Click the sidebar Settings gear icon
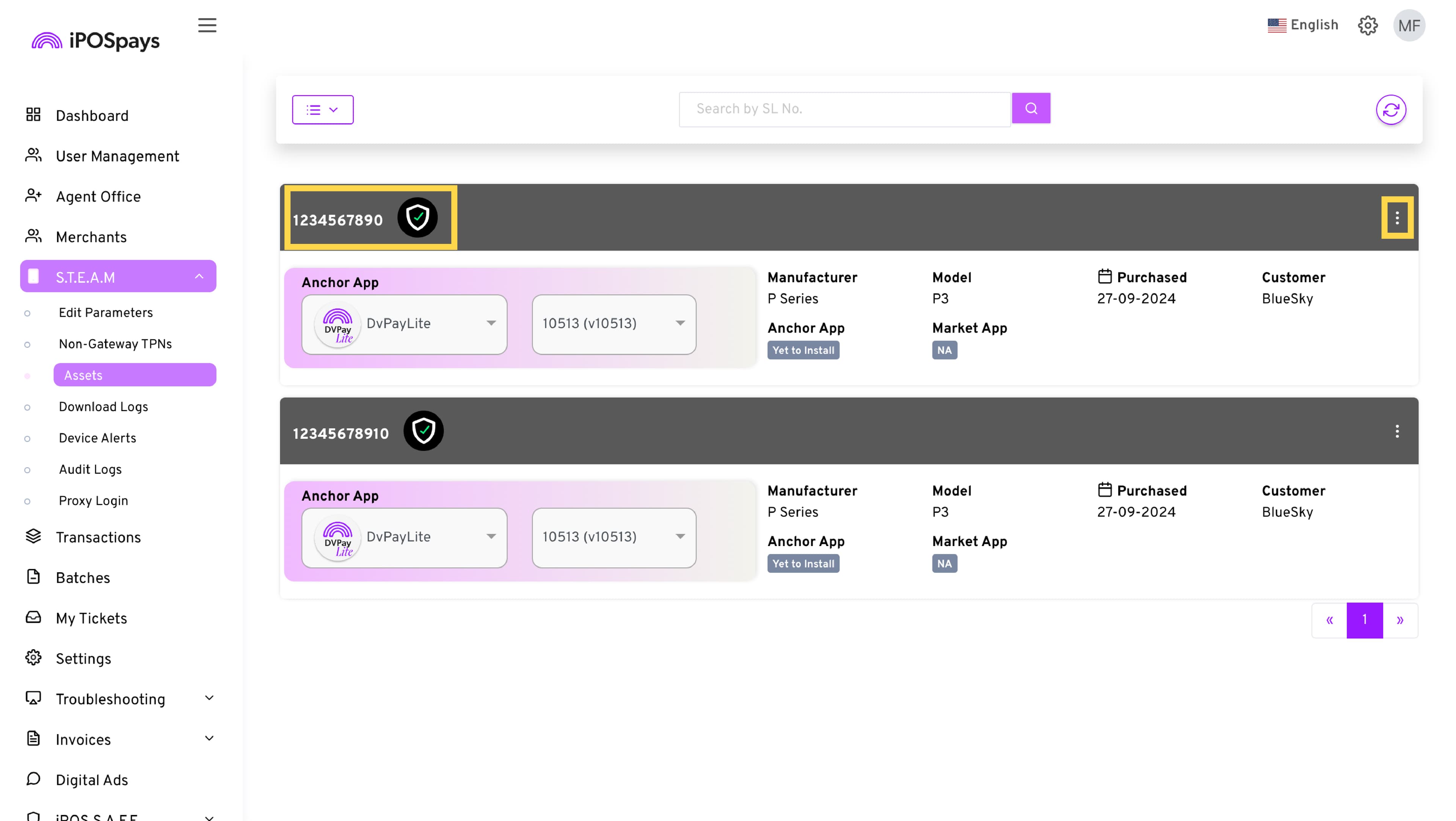This screenshot has height=821, width=1456. point(33,658)
